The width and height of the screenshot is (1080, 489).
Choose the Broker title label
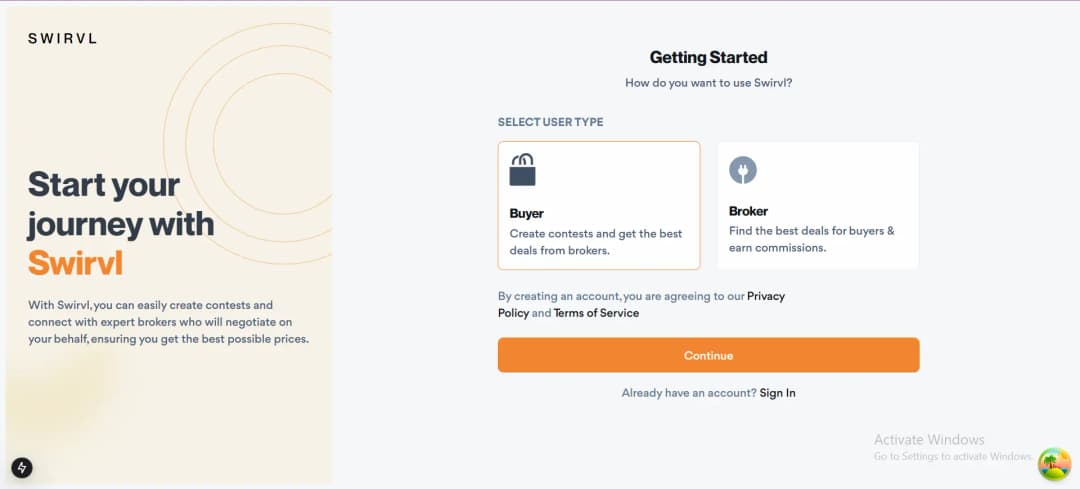coord(748,211)
